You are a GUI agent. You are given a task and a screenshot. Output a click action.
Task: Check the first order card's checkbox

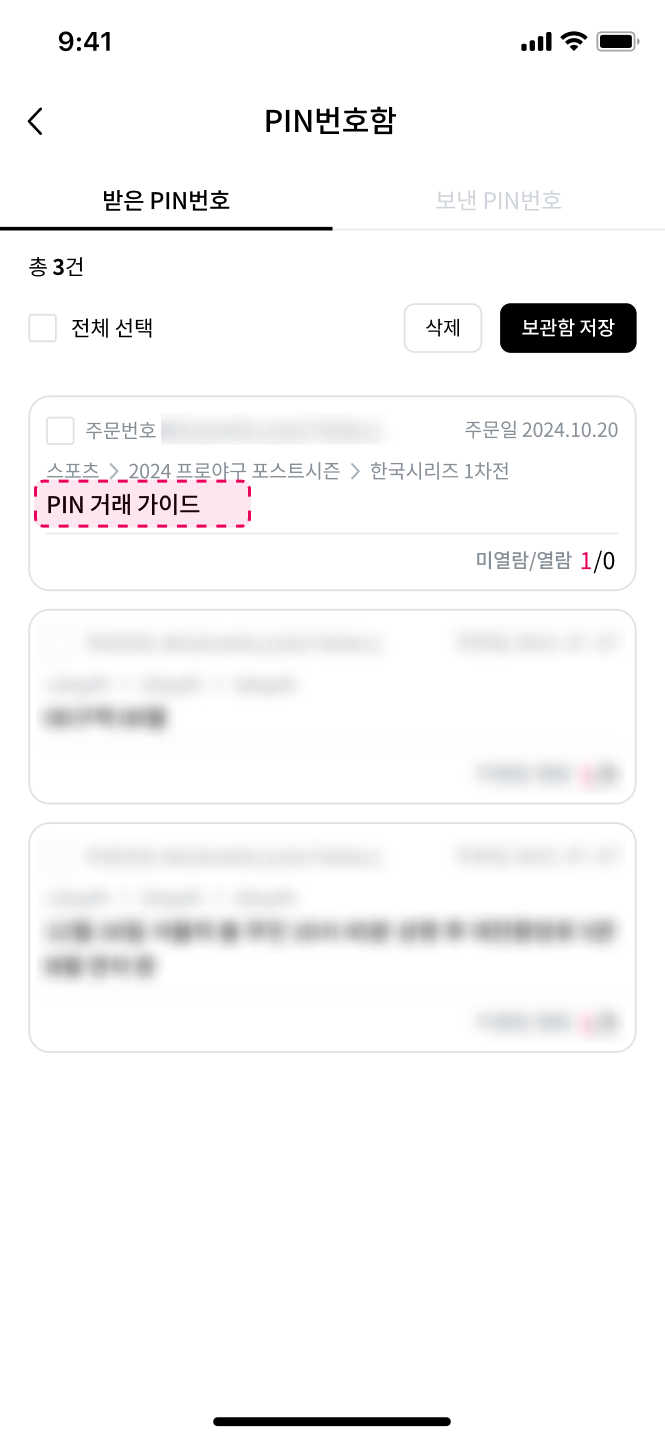click(x=61, y=431)
